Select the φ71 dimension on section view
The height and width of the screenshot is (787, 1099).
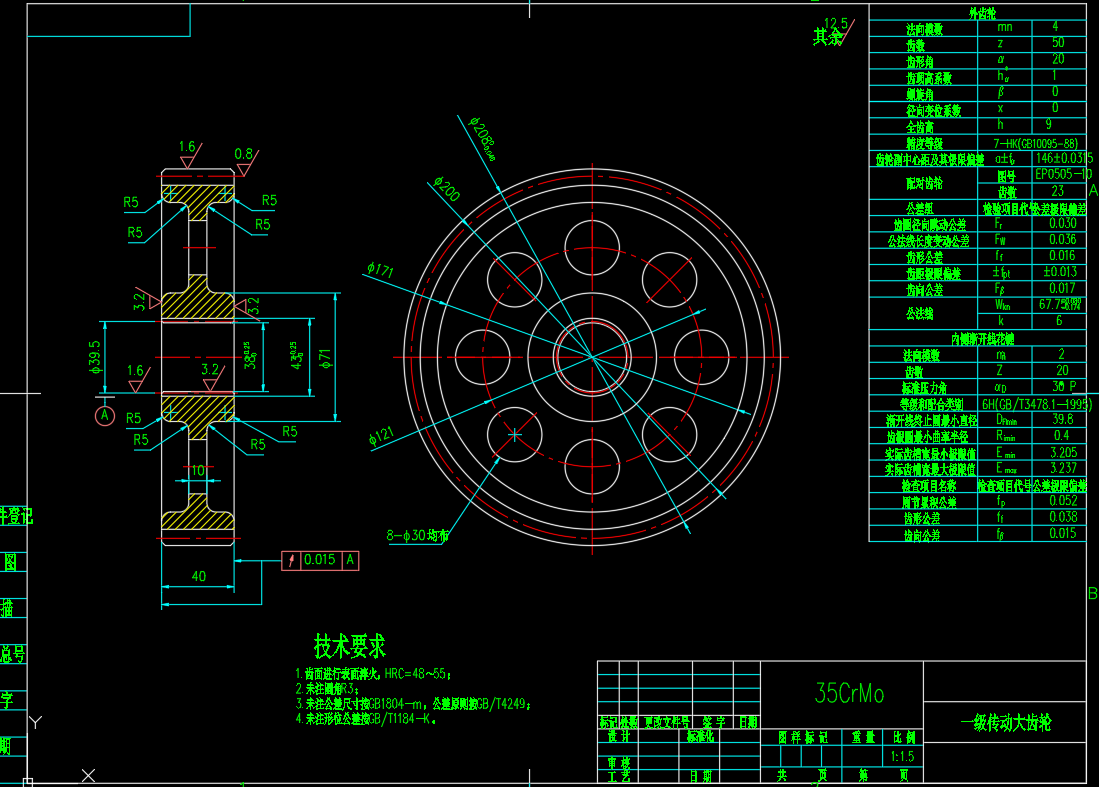click(x=325, y=354)
